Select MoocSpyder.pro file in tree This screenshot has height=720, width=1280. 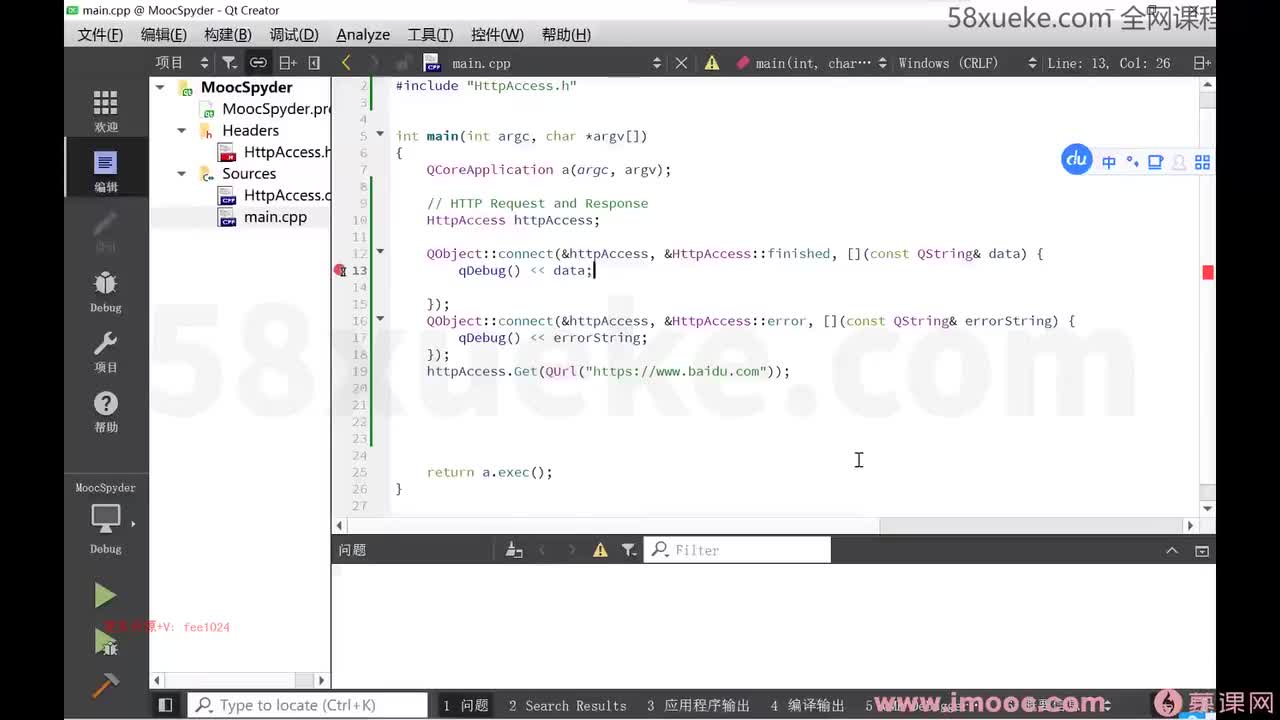click(264, 108)
